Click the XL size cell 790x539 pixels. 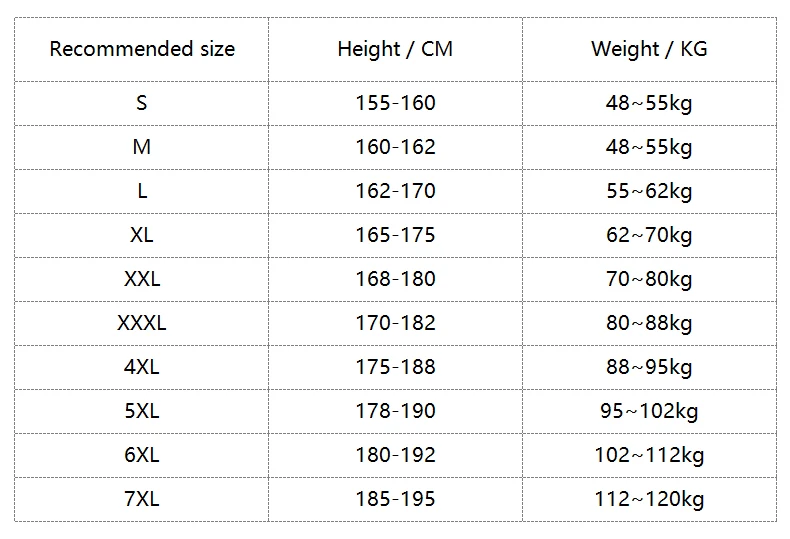coord(142,235)
